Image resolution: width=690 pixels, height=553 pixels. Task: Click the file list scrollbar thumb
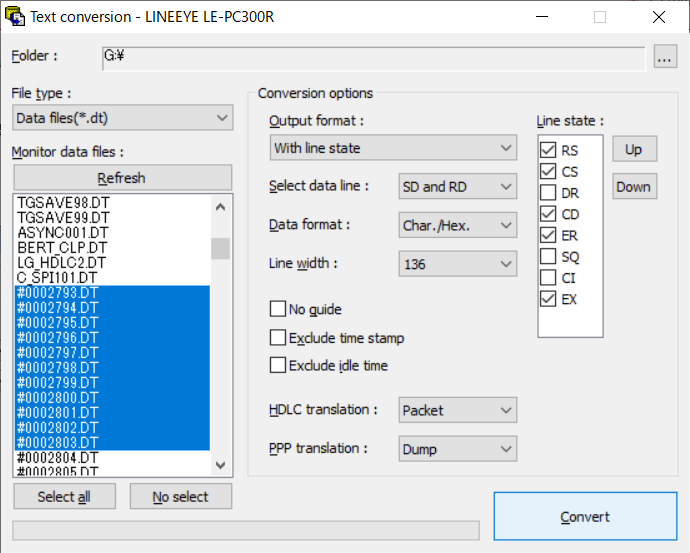pyautogui.click(x=220, y=249)
